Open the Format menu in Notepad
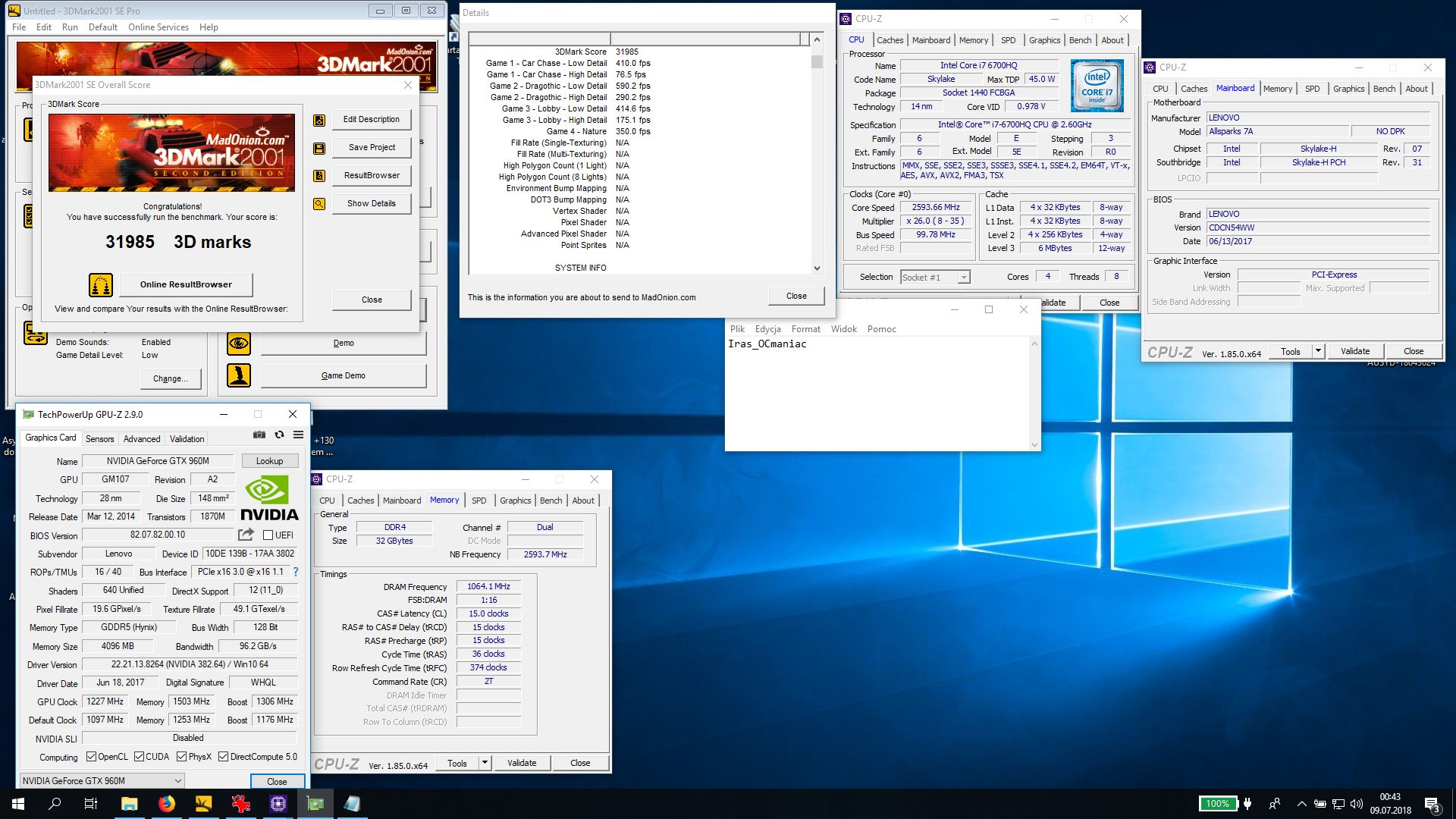This screenshot has width=1456, height=819. pyautogui.click(x=805, y=329)
